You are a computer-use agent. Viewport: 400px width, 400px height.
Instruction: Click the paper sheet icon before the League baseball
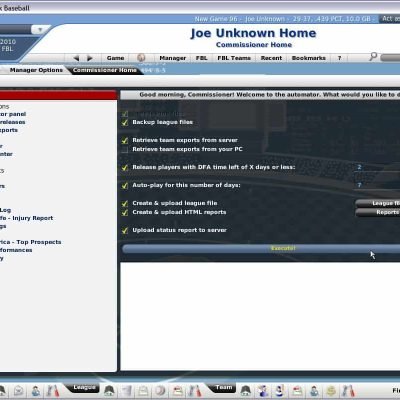coord(143,391)
